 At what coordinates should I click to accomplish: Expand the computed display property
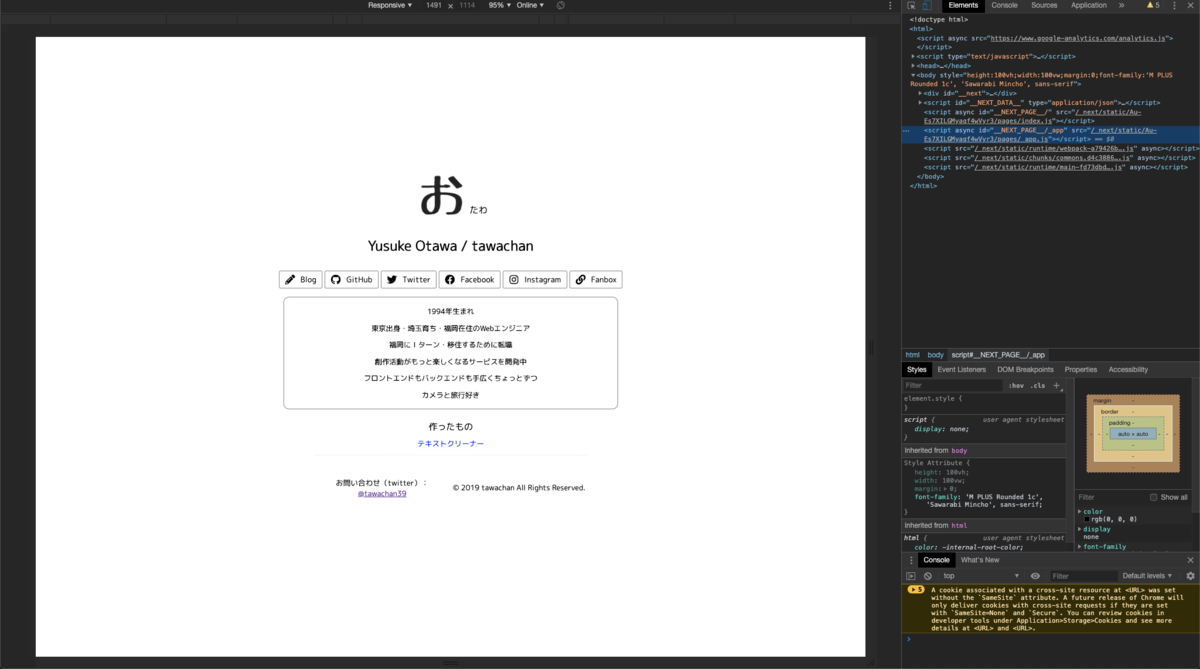tap(1080, 529)
